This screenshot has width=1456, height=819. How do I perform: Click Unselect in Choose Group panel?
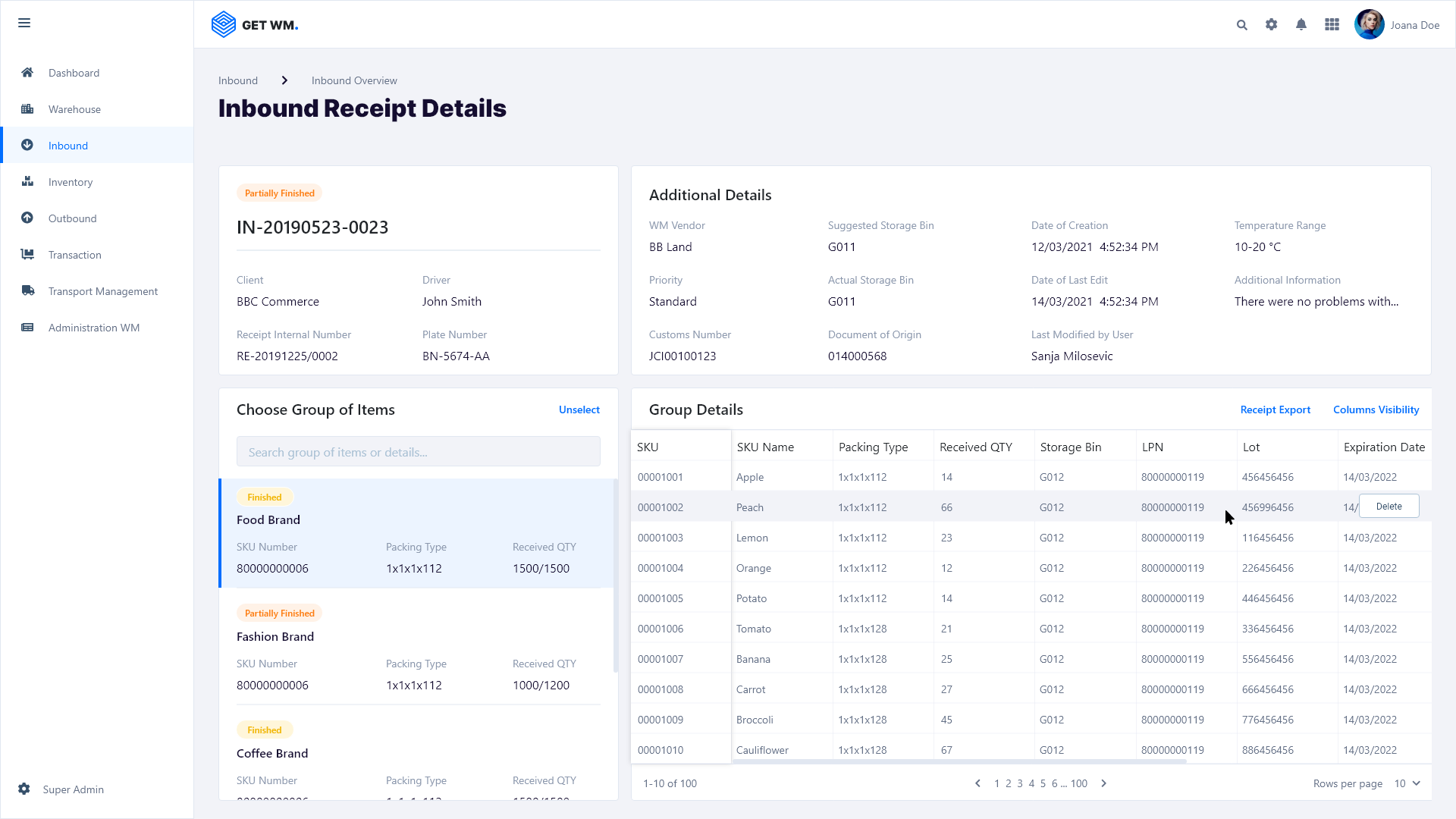pyautogui.click(x=579, y=409)
